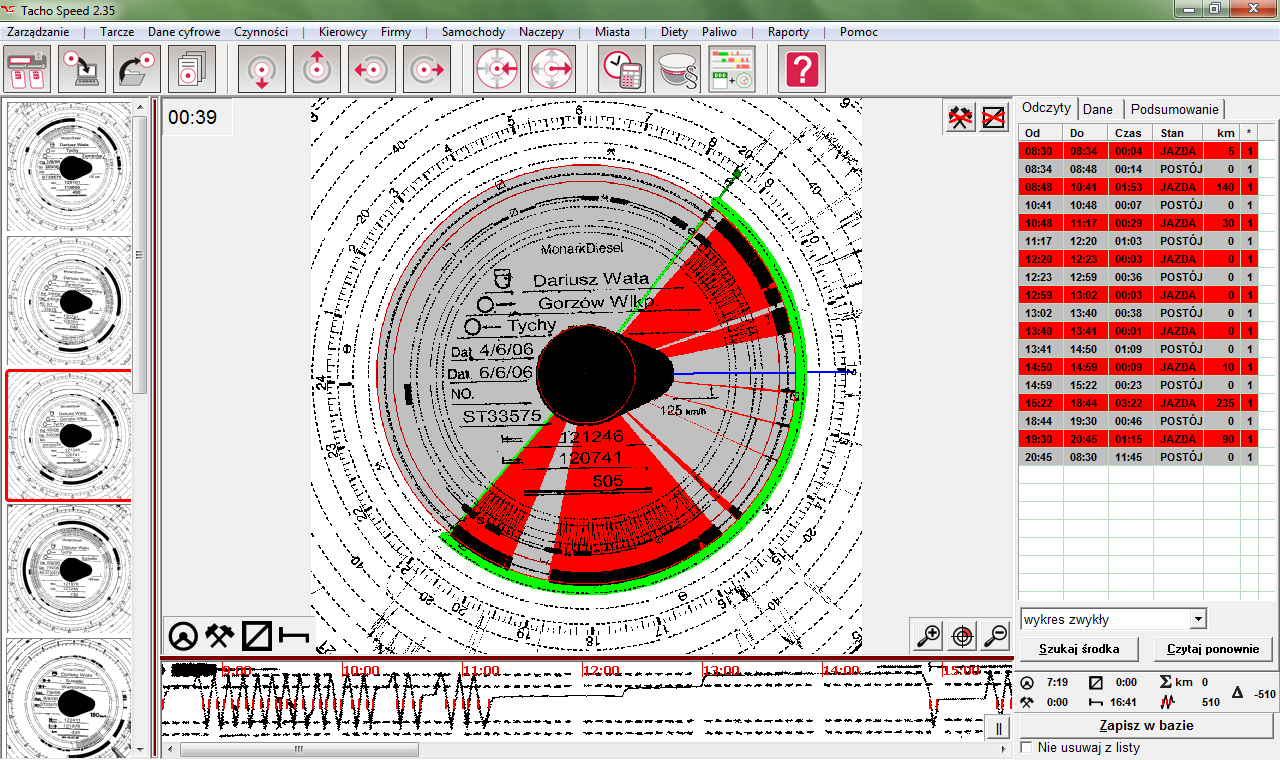Click the rotate disc down arrow icon
Screen dimensions: 1280x760
point(262,69)
